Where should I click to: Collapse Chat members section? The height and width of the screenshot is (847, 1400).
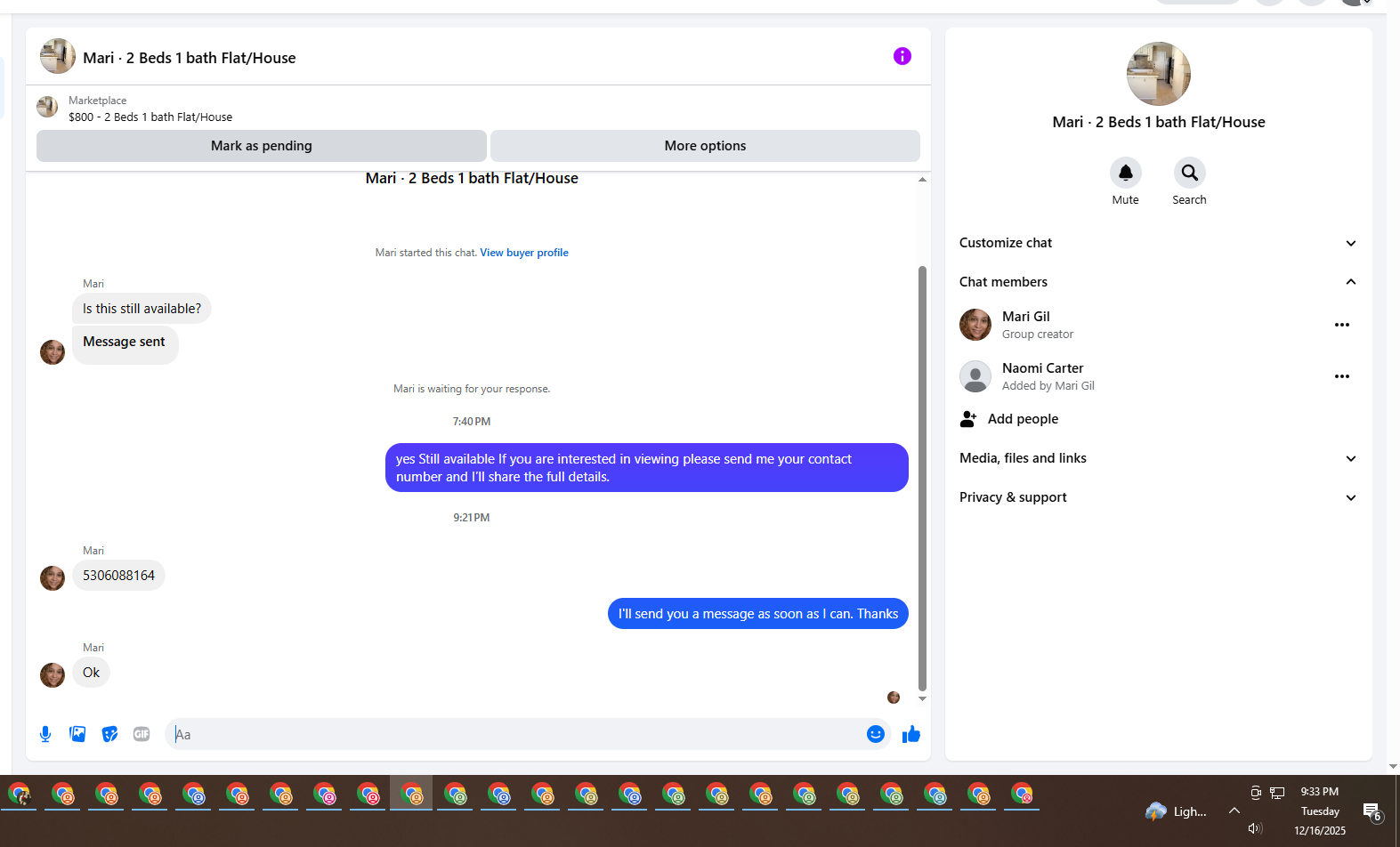[1158, 282]
